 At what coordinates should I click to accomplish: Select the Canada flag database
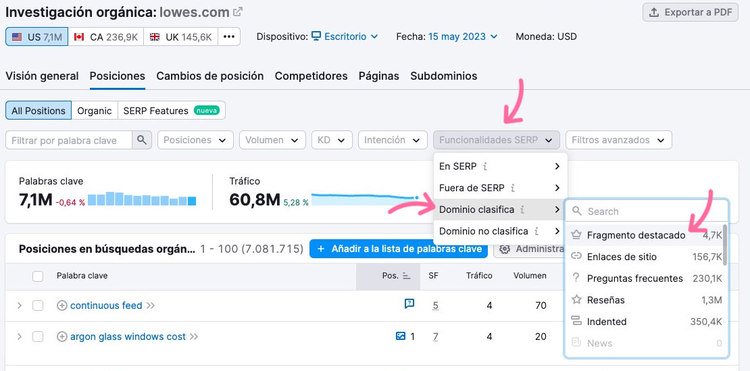pos(106,37)
